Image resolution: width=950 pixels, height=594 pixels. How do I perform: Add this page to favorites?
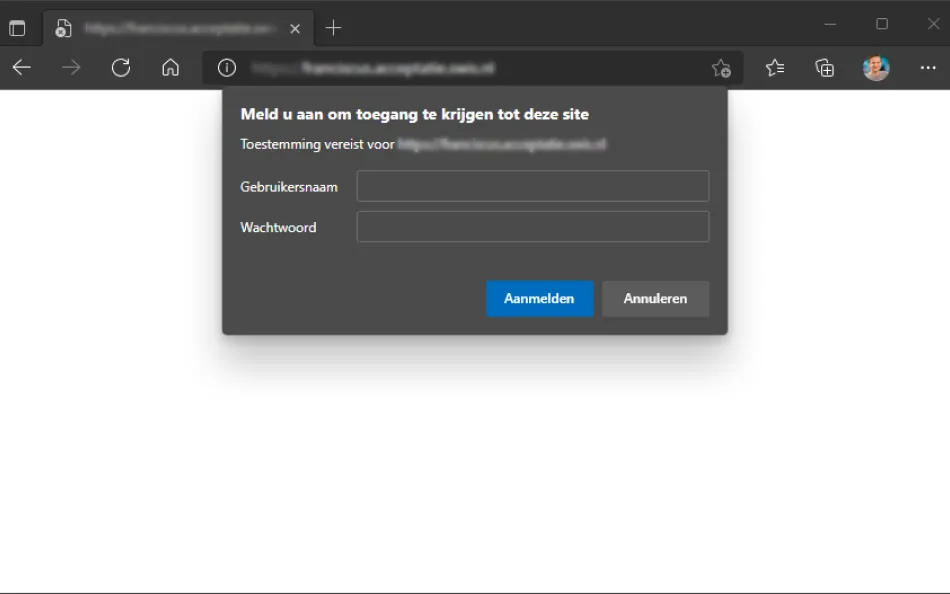tap(722, 67)
